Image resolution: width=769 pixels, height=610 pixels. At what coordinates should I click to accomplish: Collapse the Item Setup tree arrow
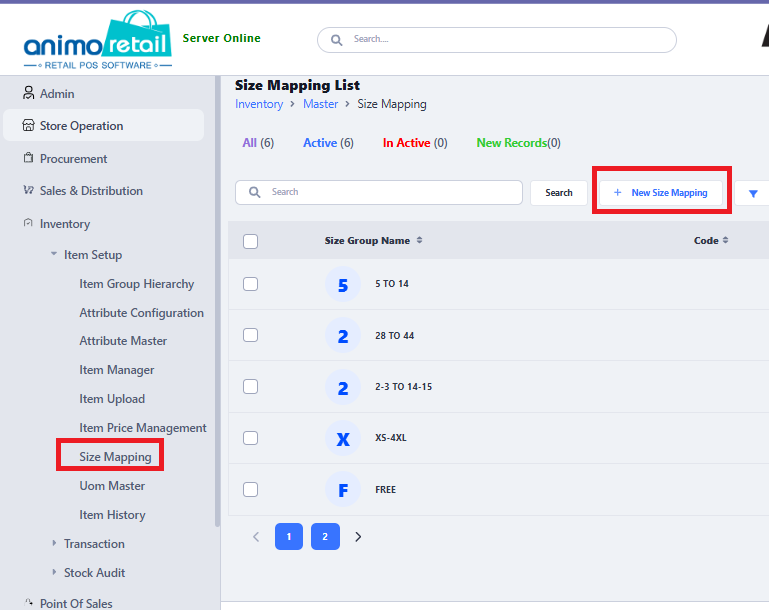pos(54,254)
